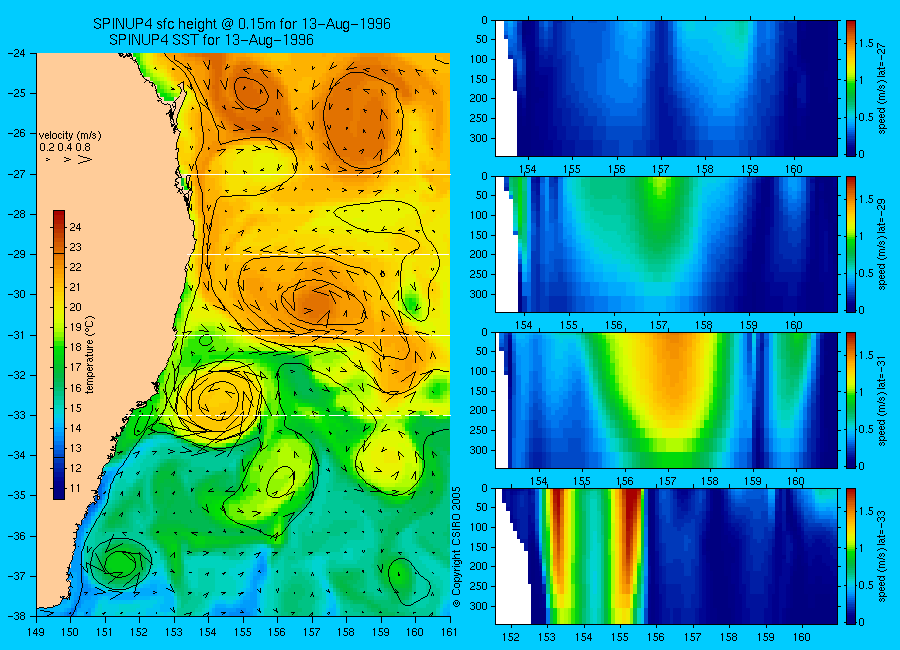
Task: Click the 18 tick on temperature colorbar
Action: tap(75, 347)
